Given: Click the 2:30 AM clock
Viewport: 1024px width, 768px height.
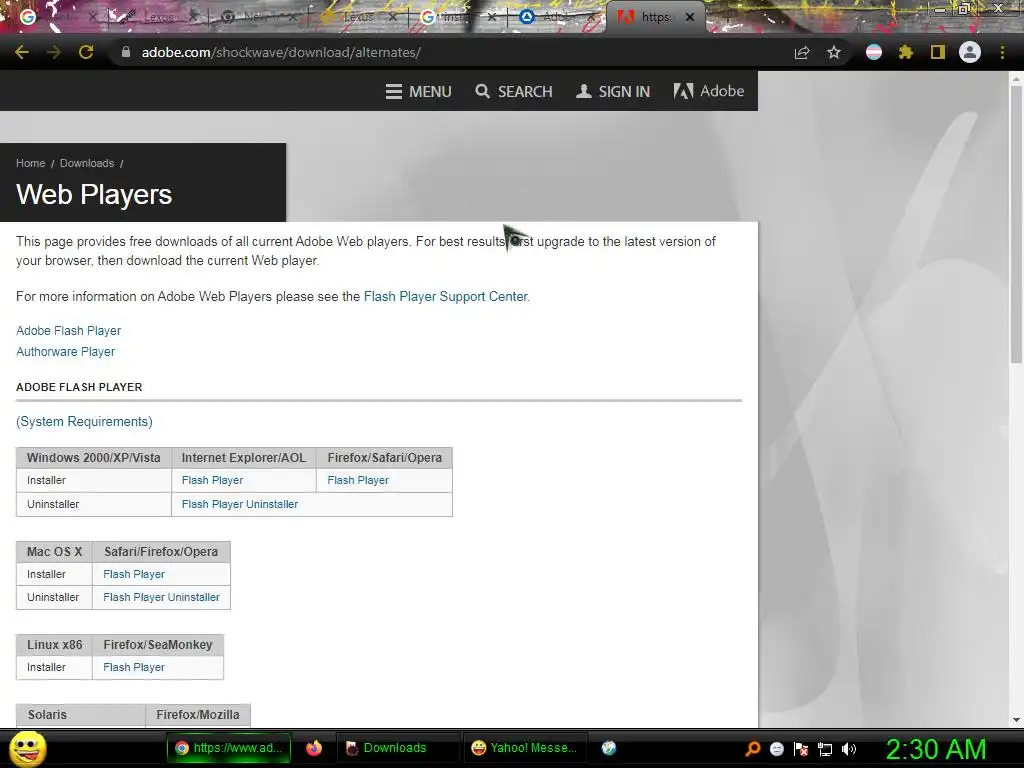Looking at the screenshot, I should (935, 748).
